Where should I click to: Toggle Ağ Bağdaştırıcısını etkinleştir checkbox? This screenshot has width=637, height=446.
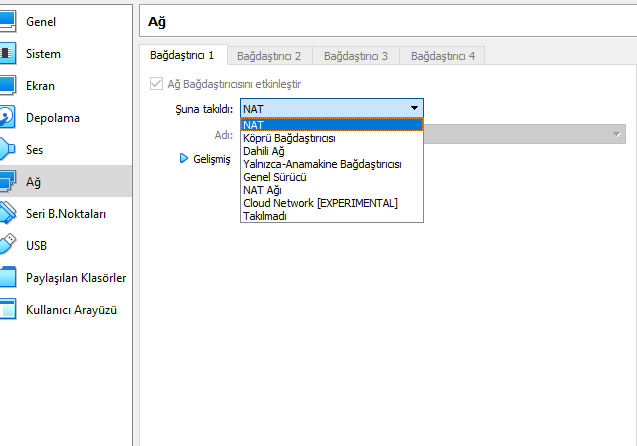point(155,84)
